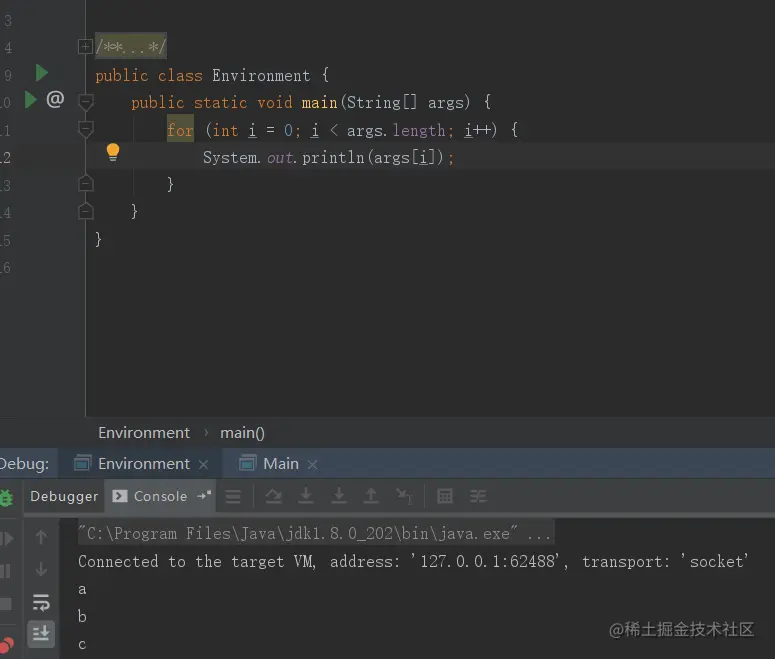The image size is (775, 659).
Task: Select main() in the breadcrumb bar
Action: coord(242,433)
